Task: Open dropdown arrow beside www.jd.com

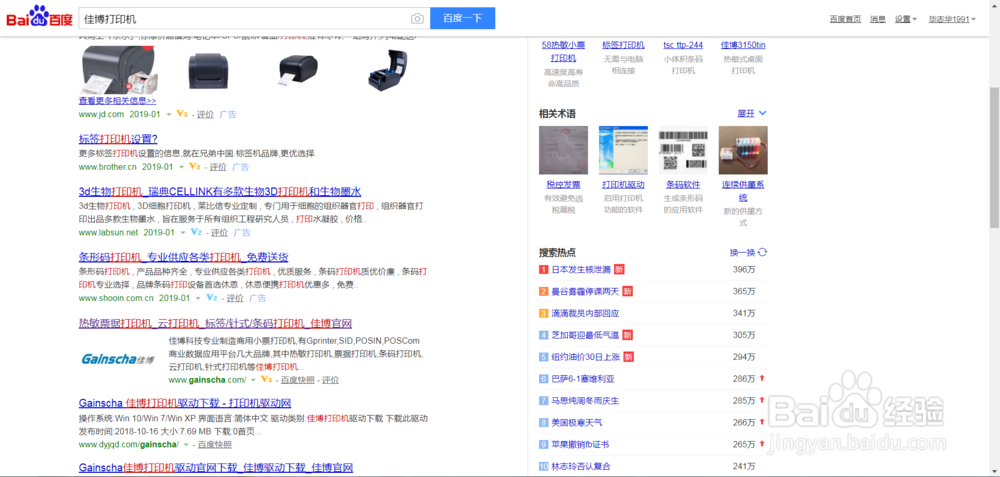Action: click(x=168, y=114)
